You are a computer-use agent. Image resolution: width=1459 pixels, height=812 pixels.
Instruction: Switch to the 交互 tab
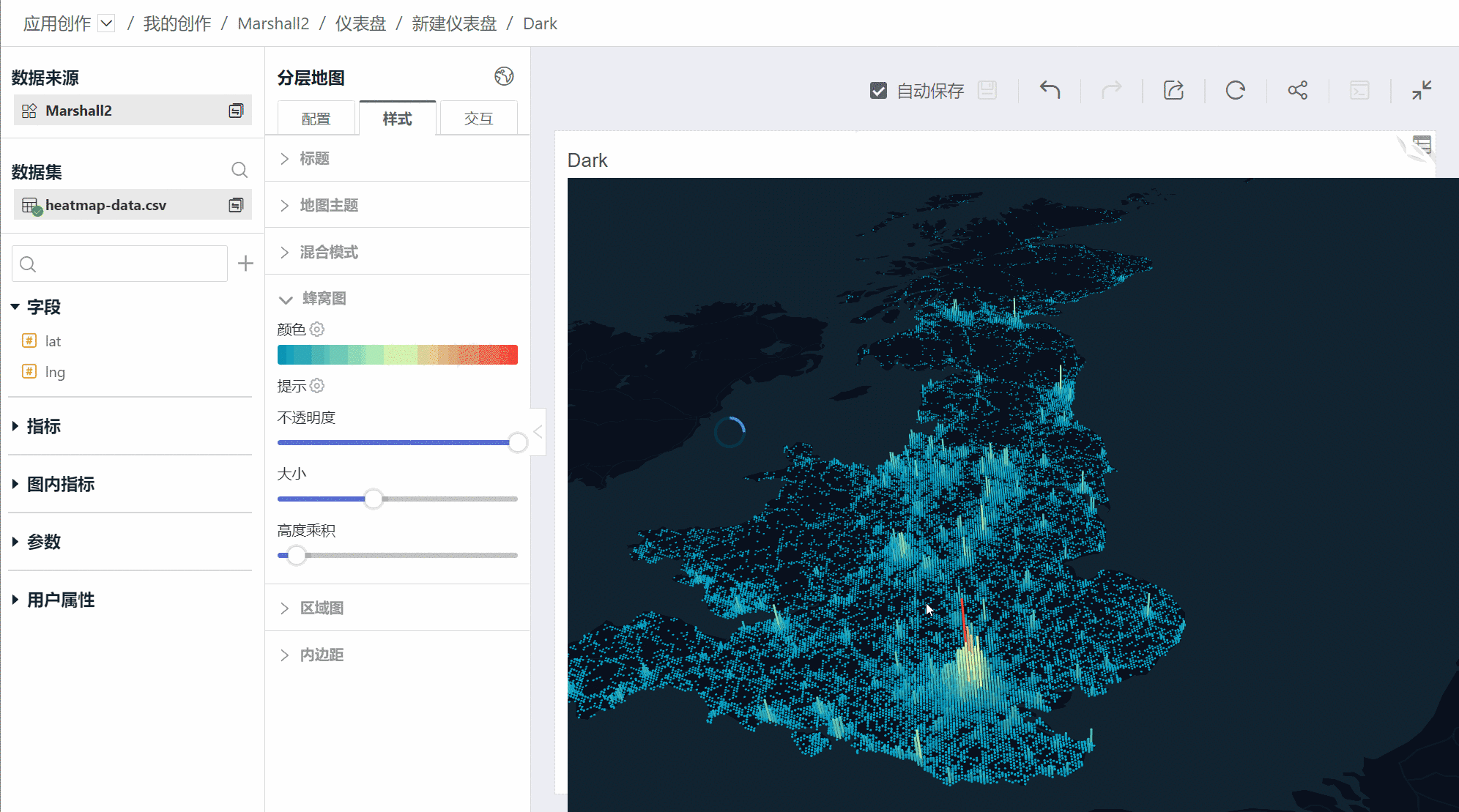coord(478,119)
